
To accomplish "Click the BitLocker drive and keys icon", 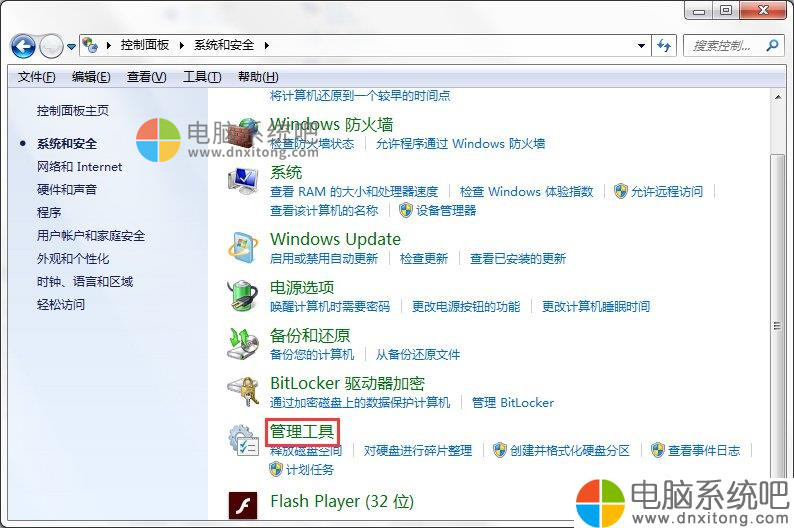I will pos(243,391).
